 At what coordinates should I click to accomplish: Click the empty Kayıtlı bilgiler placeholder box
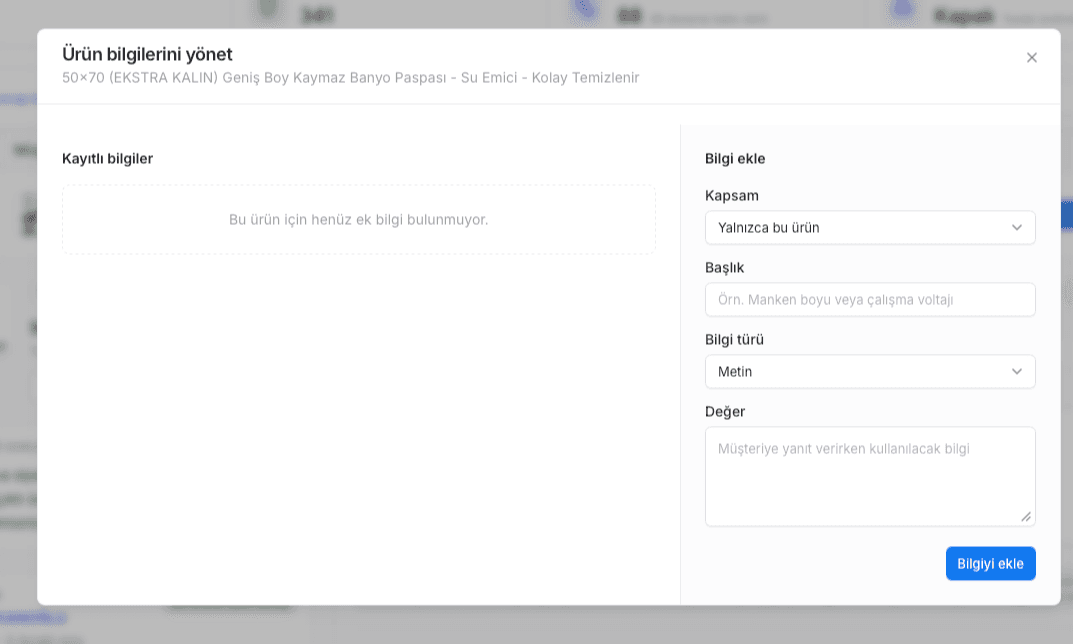(359, 220)
